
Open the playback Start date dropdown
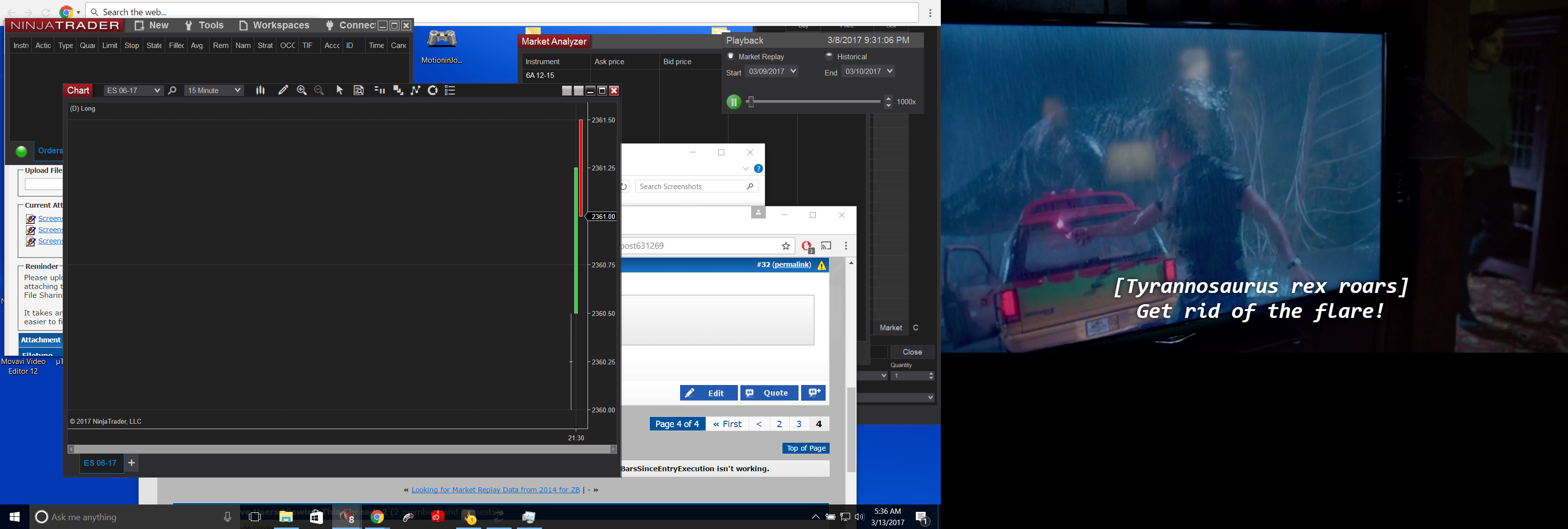click(x=771, y=71)
